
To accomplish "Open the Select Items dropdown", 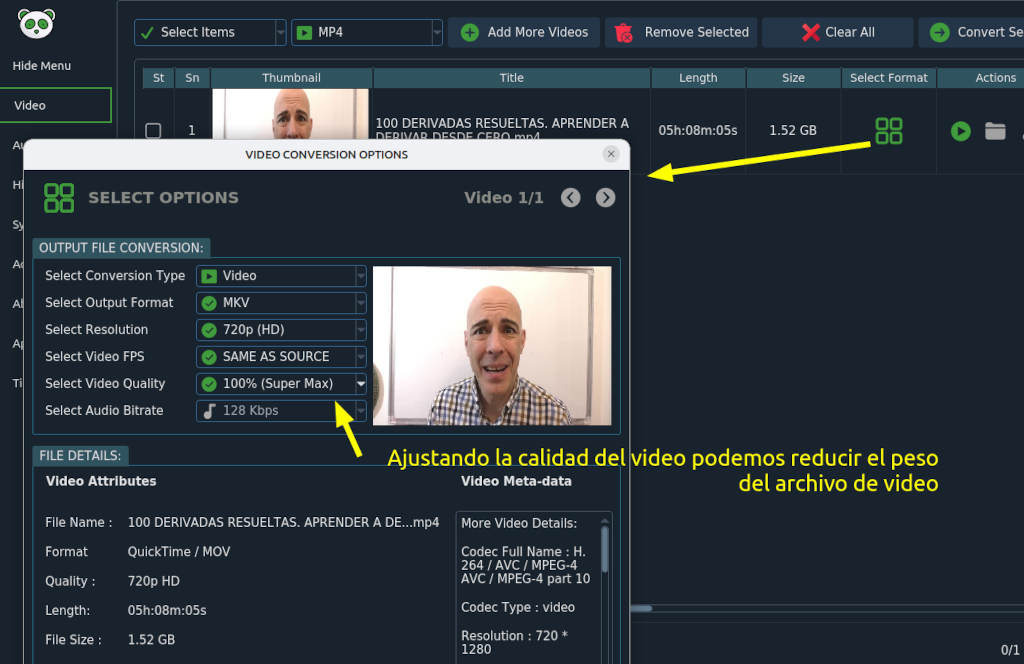I will (210, 32).
